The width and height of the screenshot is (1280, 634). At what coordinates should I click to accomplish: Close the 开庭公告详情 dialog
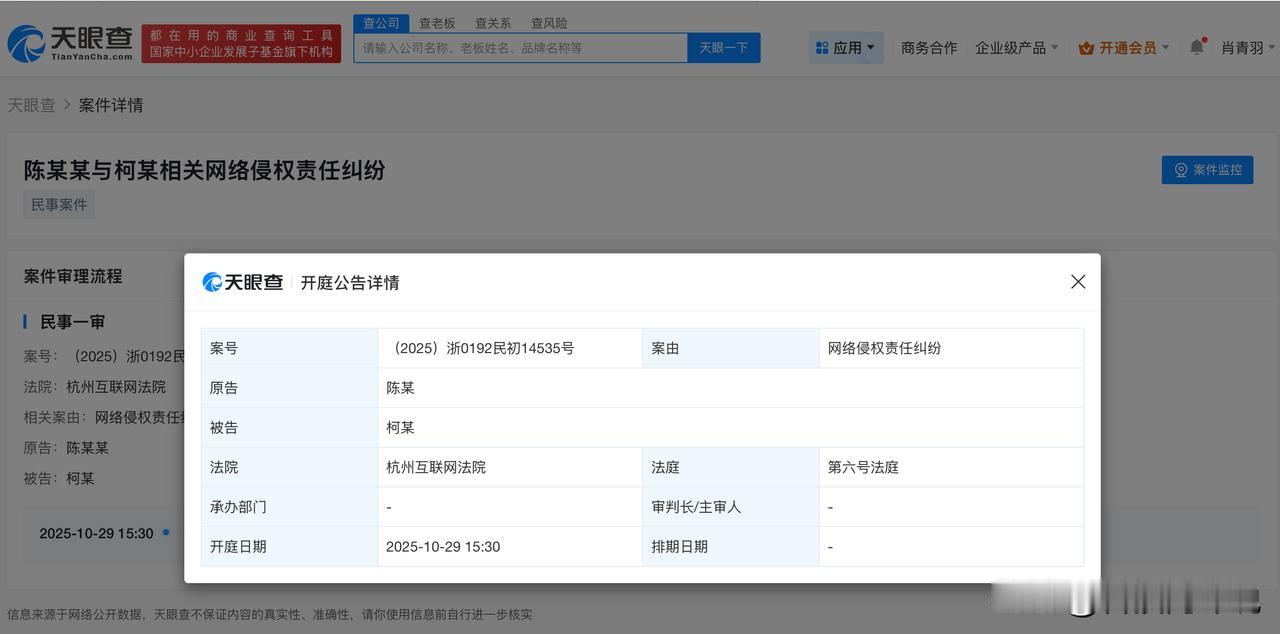(1077, 282)
